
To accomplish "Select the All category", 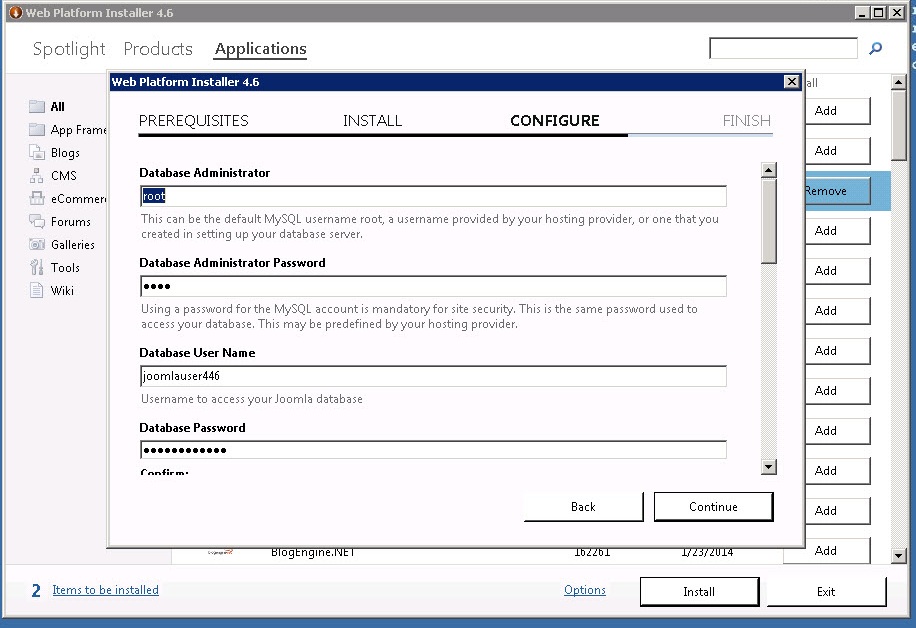I will [57, 106].
